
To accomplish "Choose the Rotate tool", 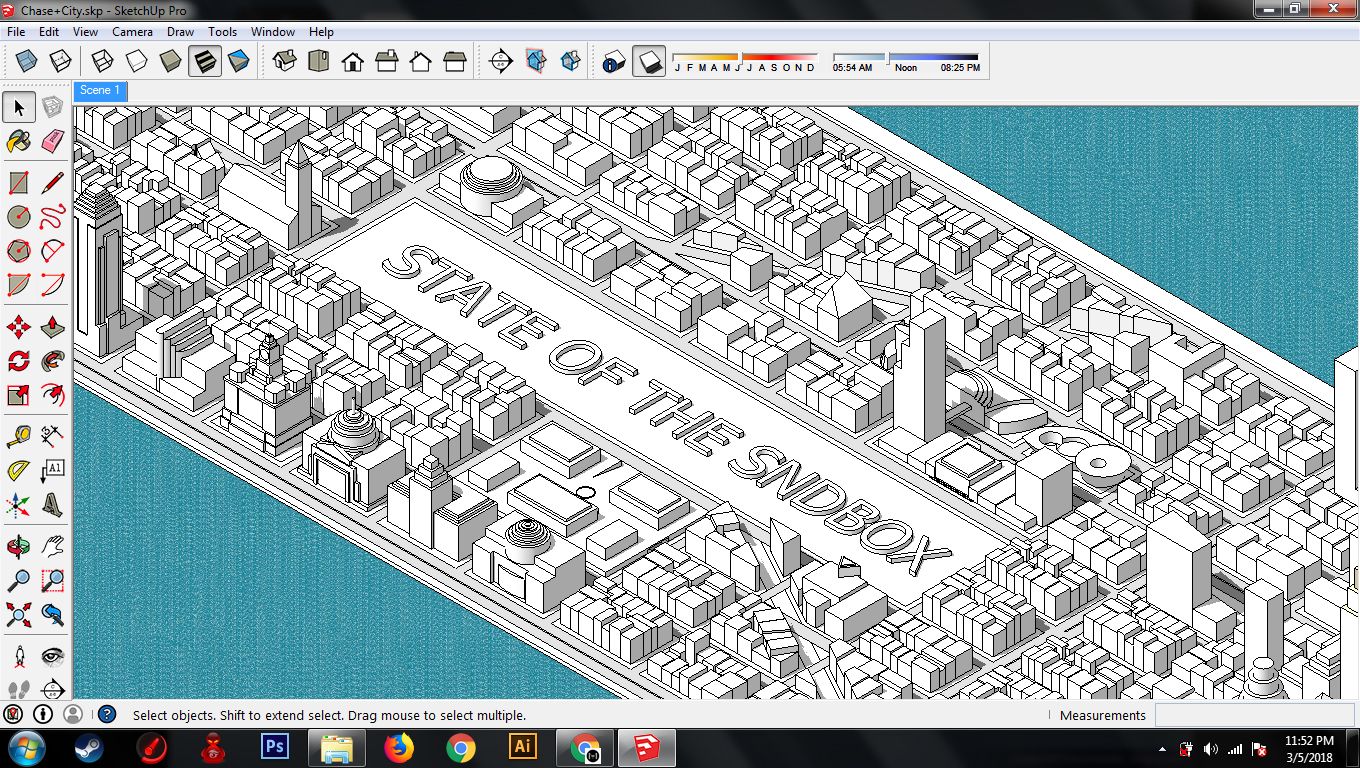I will click(x=19, y=361).
